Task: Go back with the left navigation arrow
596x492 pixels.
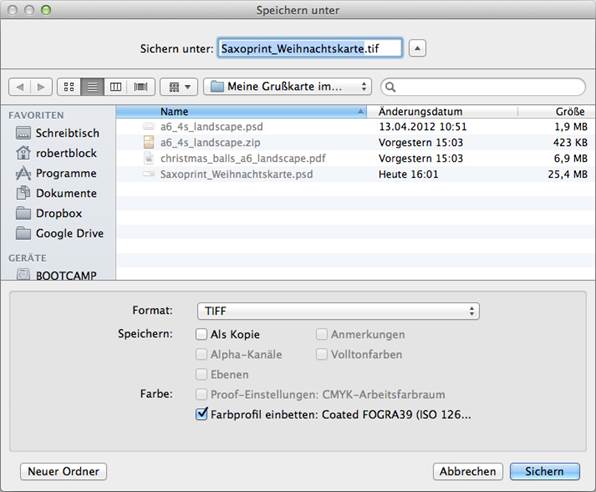Action: coord(20,87)
